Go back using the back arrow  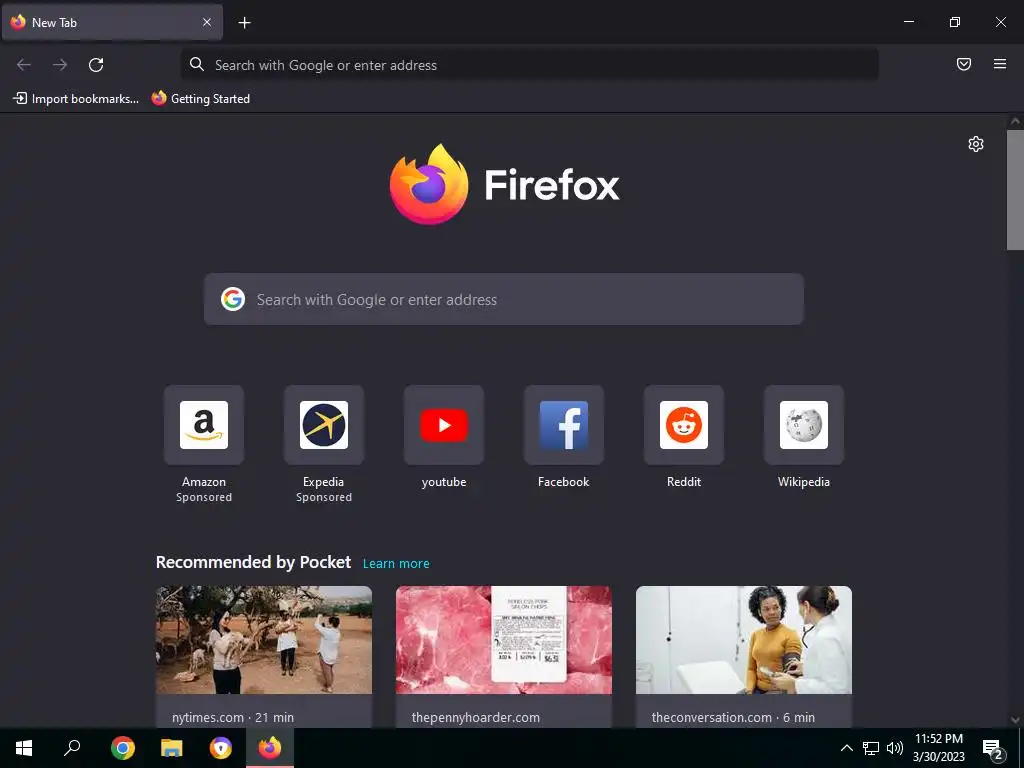(24, 65)
